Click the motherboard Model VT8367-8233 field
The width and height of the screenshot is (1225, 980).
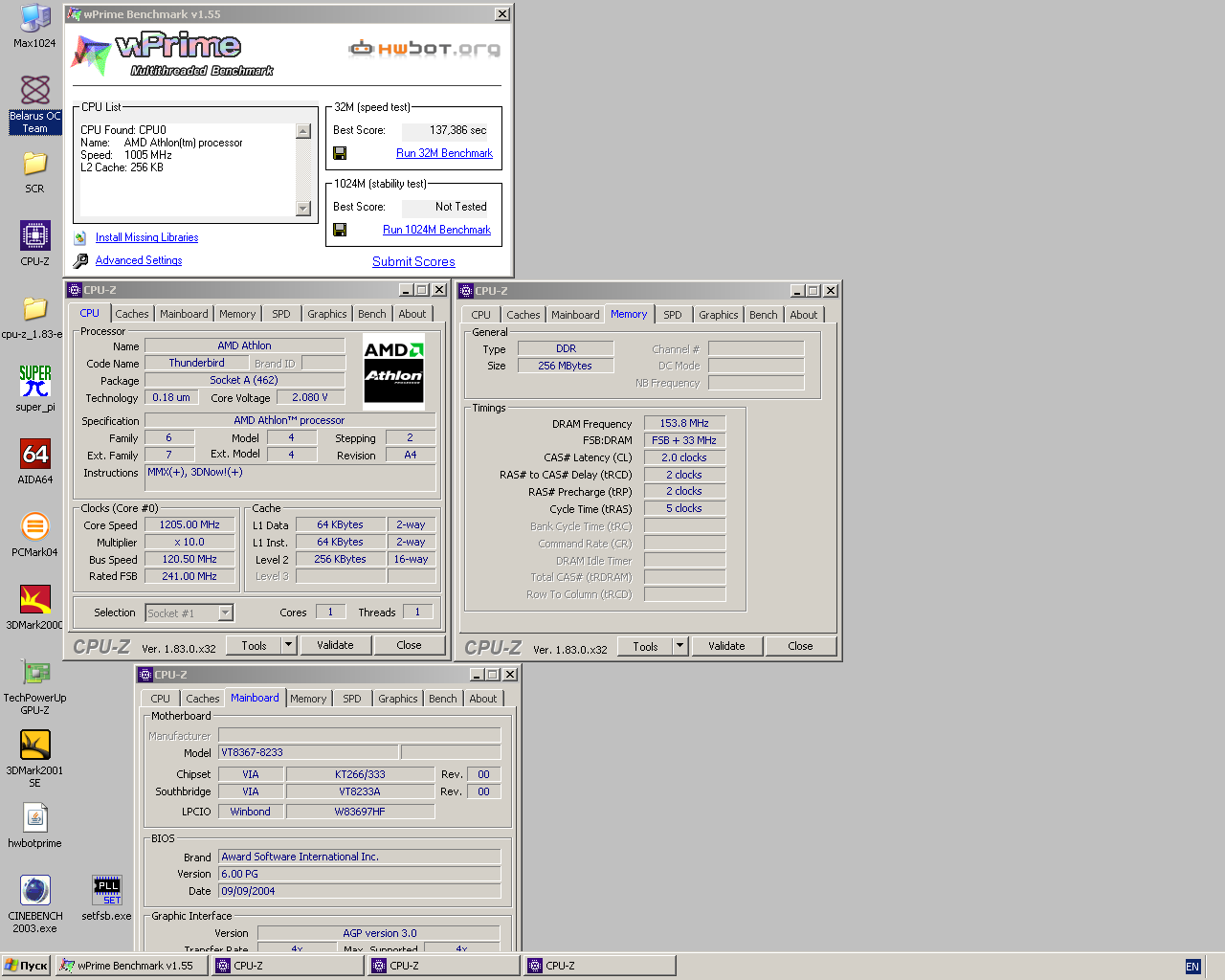coord(308,752)
